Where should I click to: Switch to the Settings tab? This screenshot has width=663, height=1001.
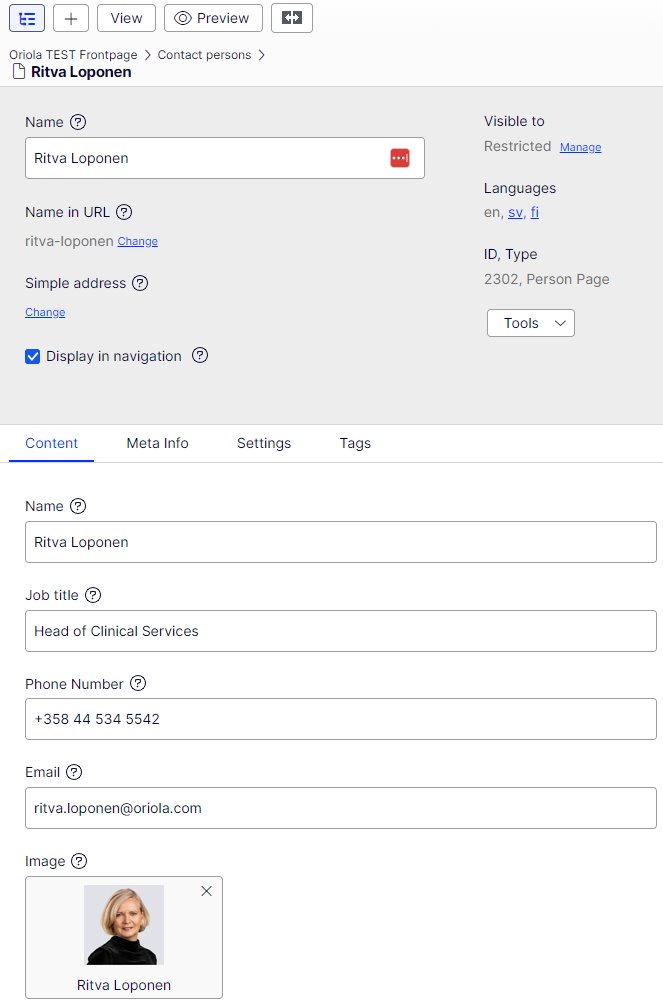(x=264, y=443)
